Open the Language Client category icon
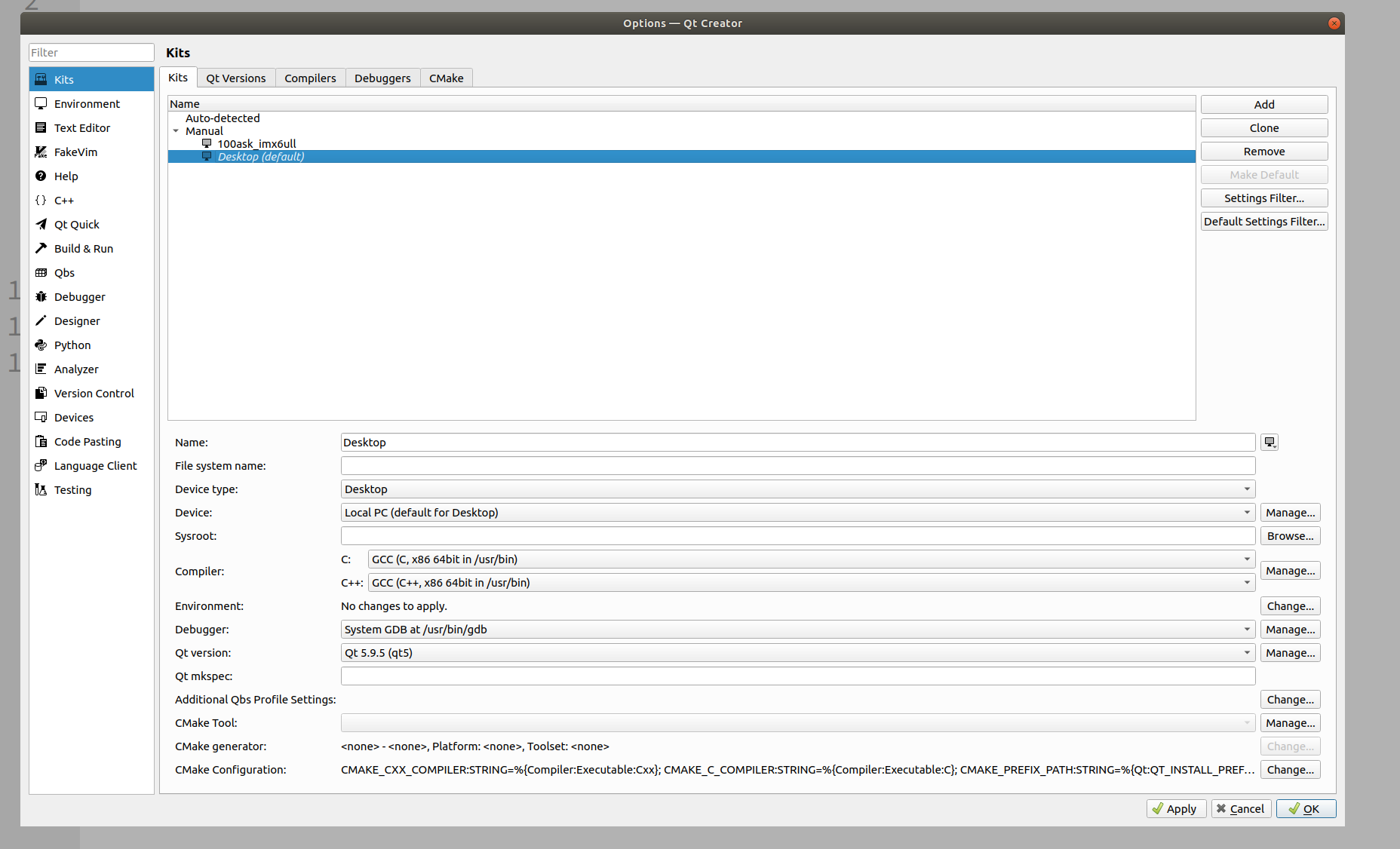The width and height of the screenshot is (1400, 849). click(41, 465)
